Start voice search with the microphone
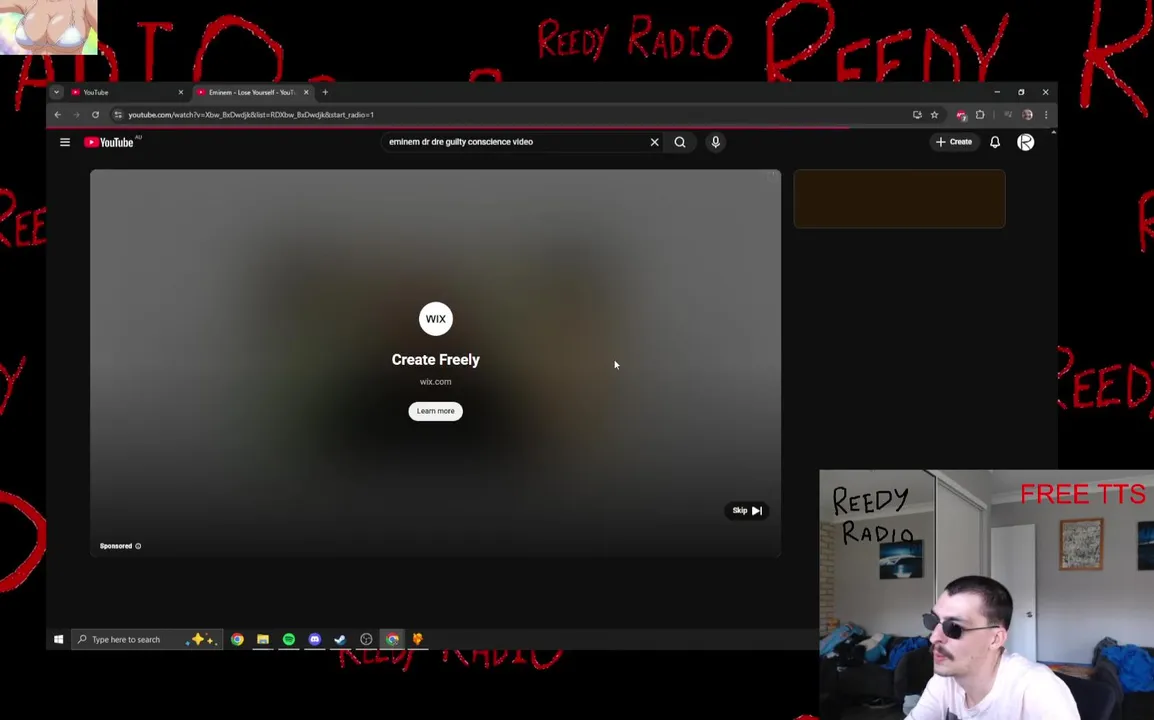 coord(715,142)
